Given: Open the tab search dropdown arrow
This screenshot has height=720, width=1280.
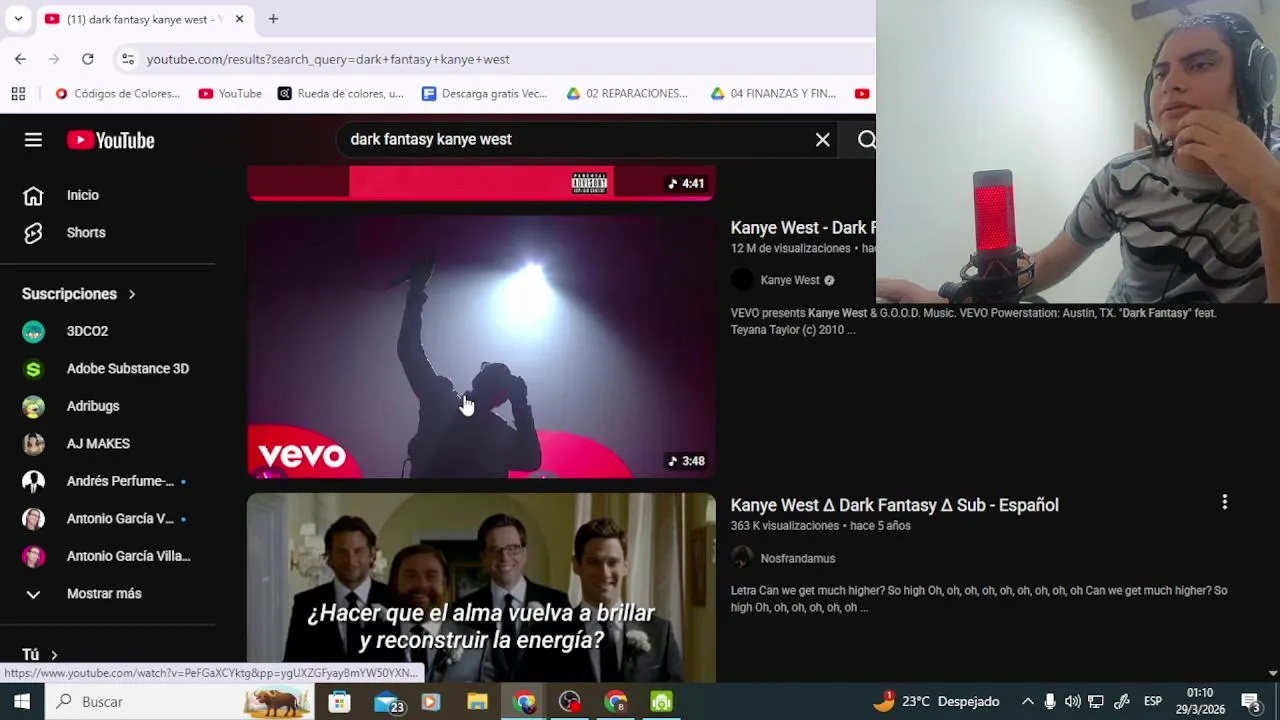Looking at the screenshot, I should (x=18, y=19).
